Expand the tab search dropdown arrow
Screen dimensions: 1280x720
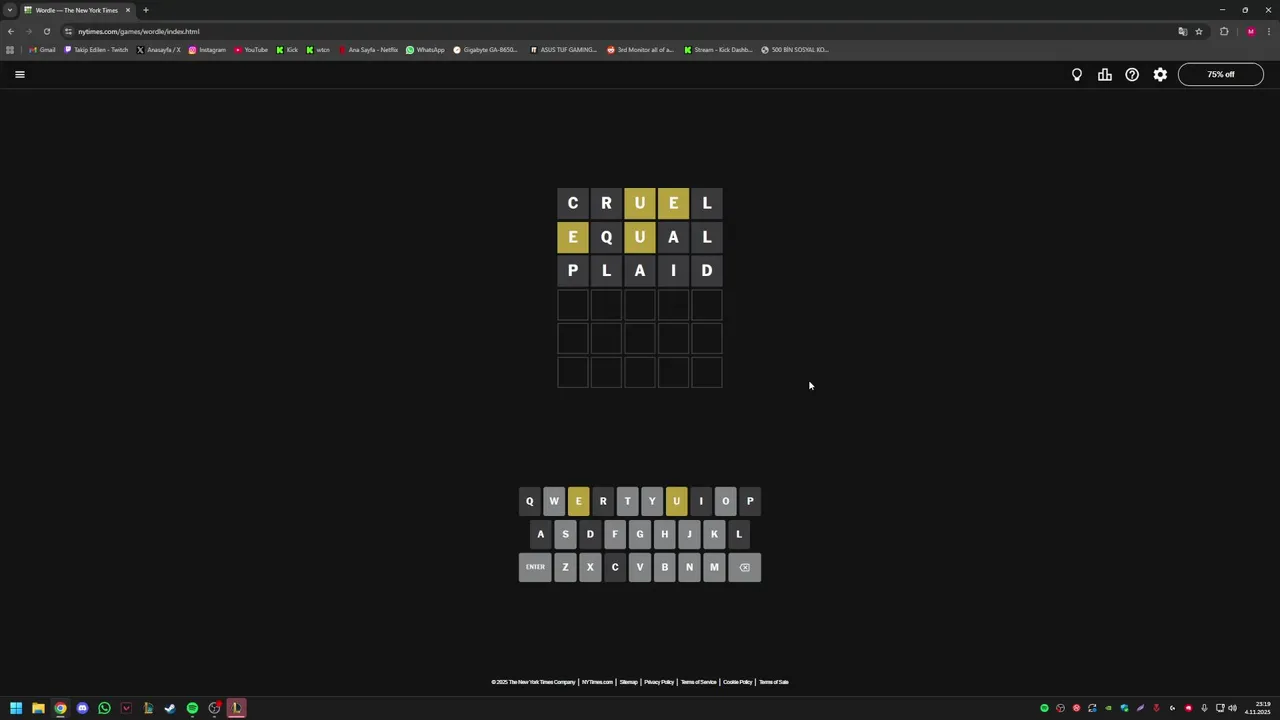click(x=9, y=10)
